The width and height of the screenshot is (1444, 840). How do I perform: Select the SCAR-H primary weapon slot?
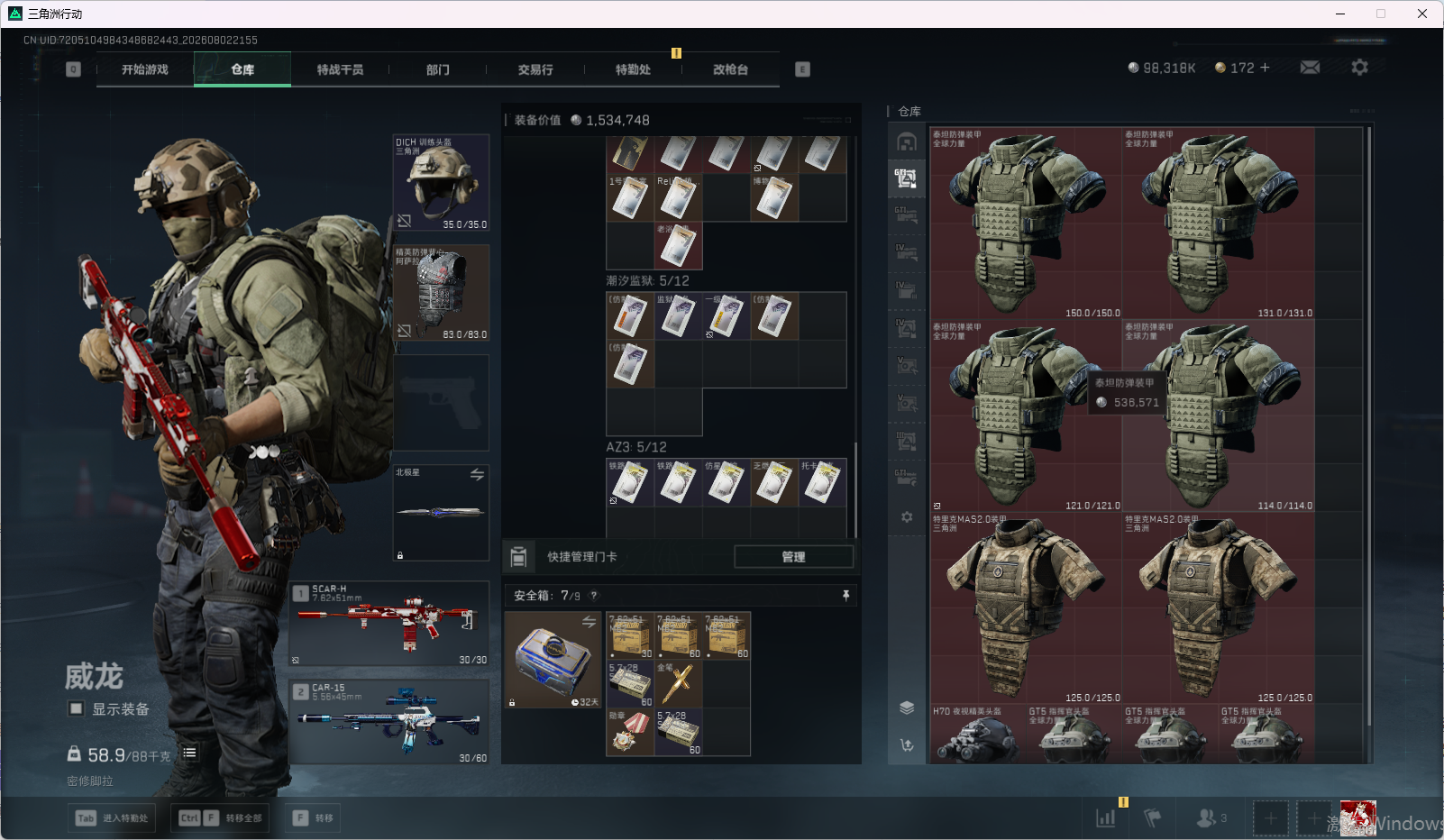(389, 625)
